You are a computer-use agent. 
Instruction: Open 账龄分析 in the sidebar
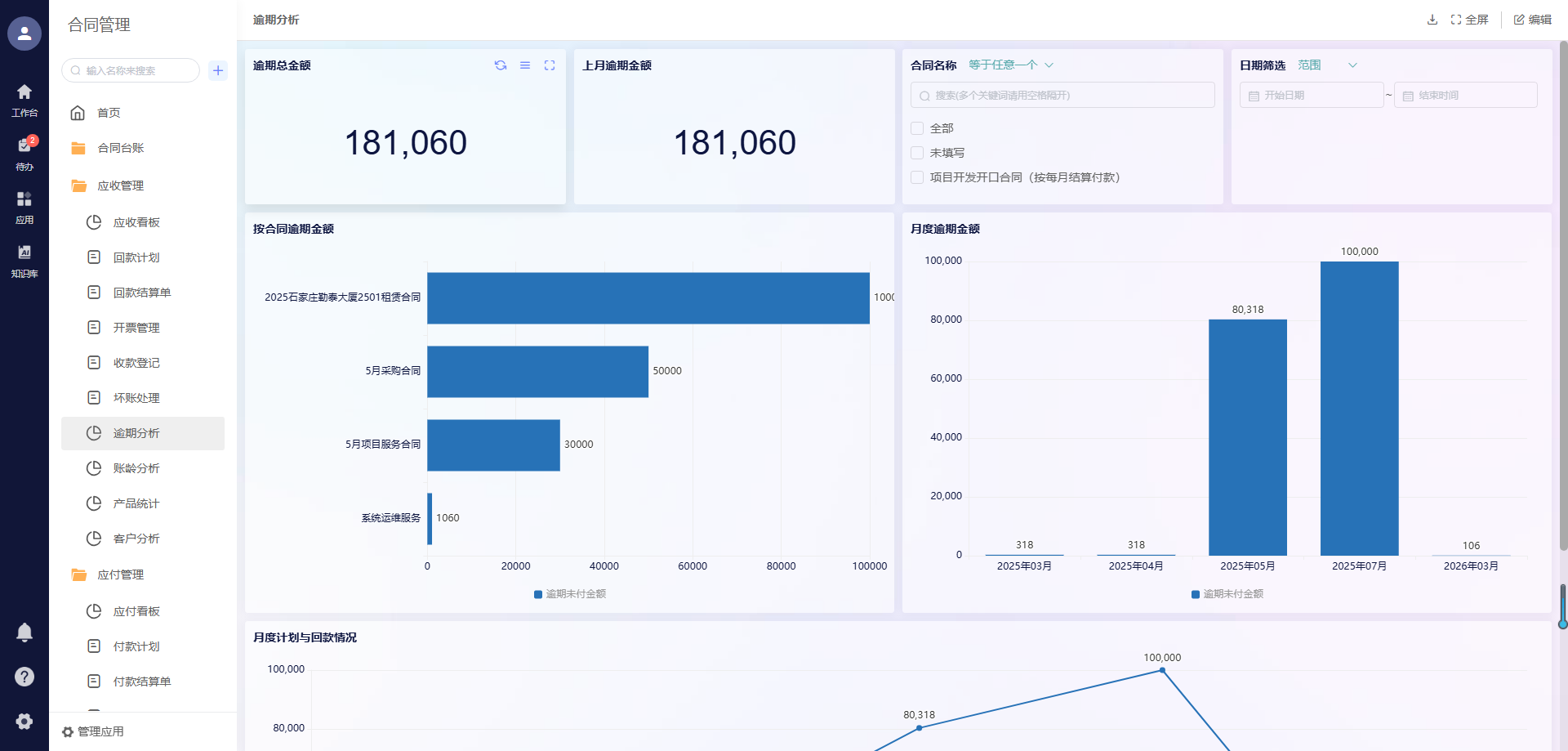(136, 468)
